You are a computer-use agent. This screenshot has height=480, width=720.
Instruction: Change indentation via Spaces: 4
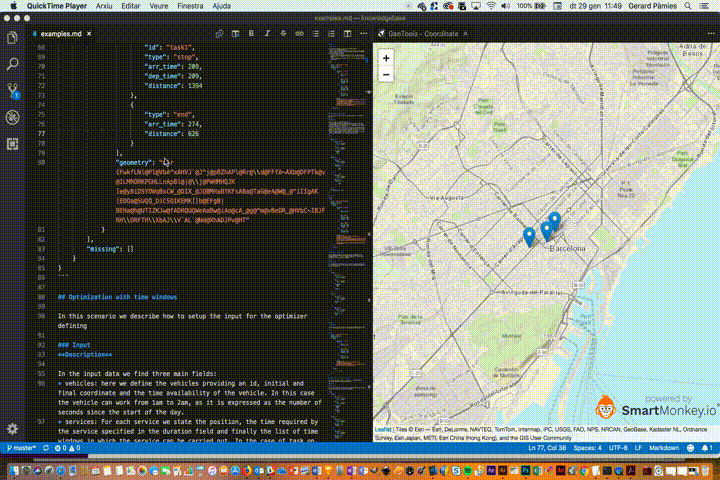click(587, 448)
